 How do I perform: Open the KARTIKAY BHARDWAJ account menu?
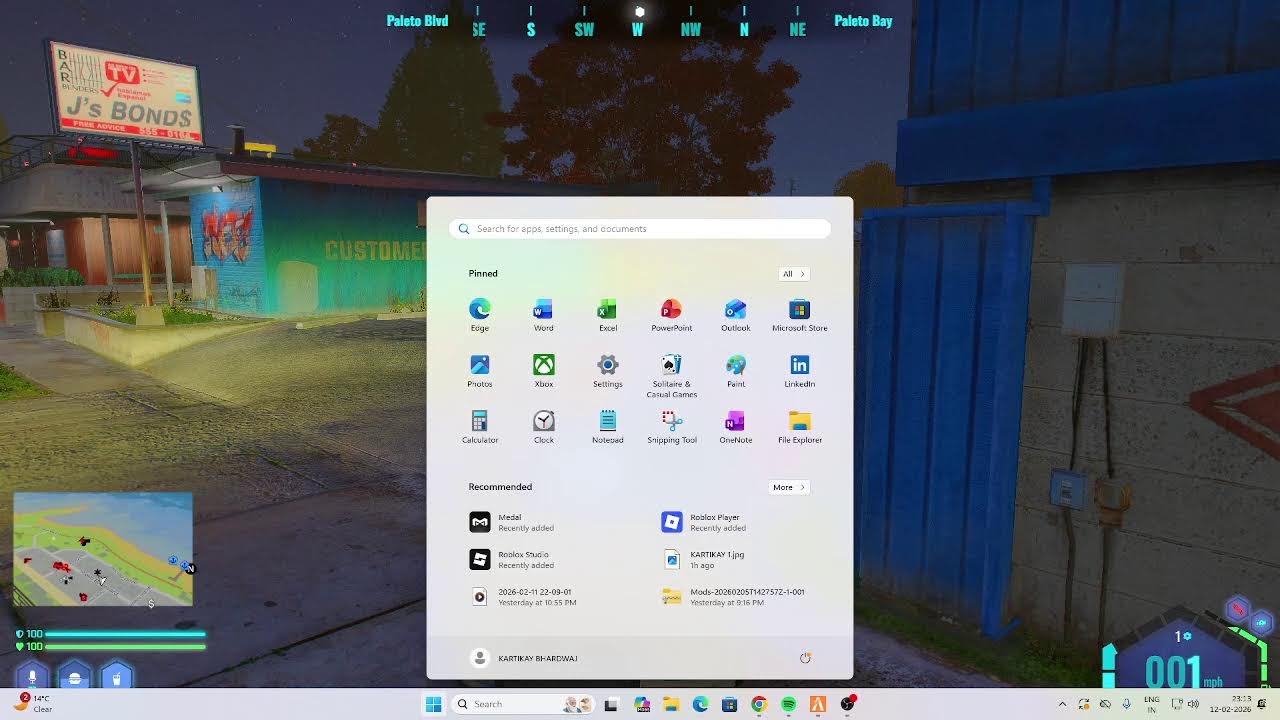[525, 658]
